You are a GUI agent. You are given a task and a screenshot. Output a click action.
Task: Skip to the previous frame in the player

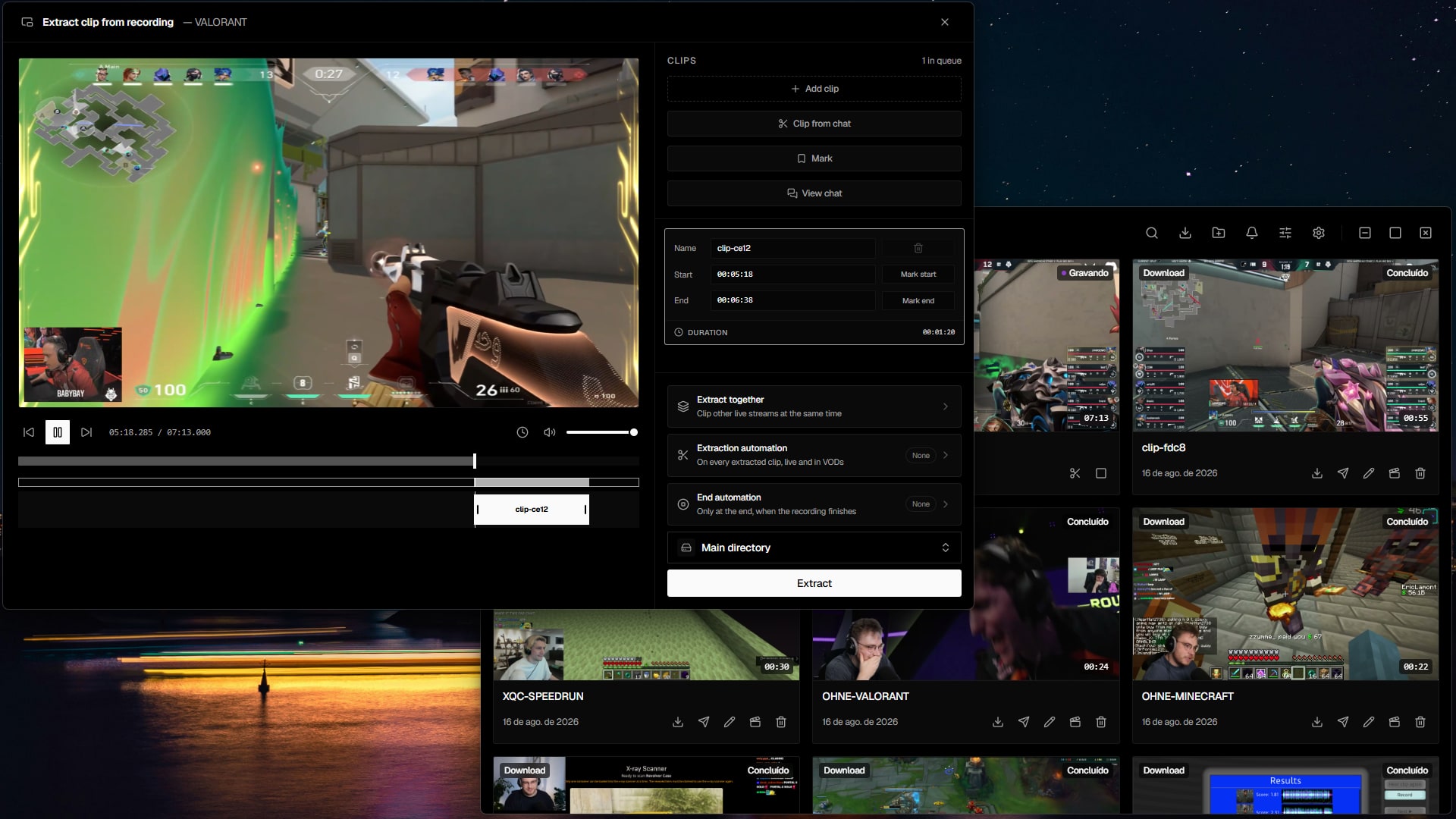29,432
